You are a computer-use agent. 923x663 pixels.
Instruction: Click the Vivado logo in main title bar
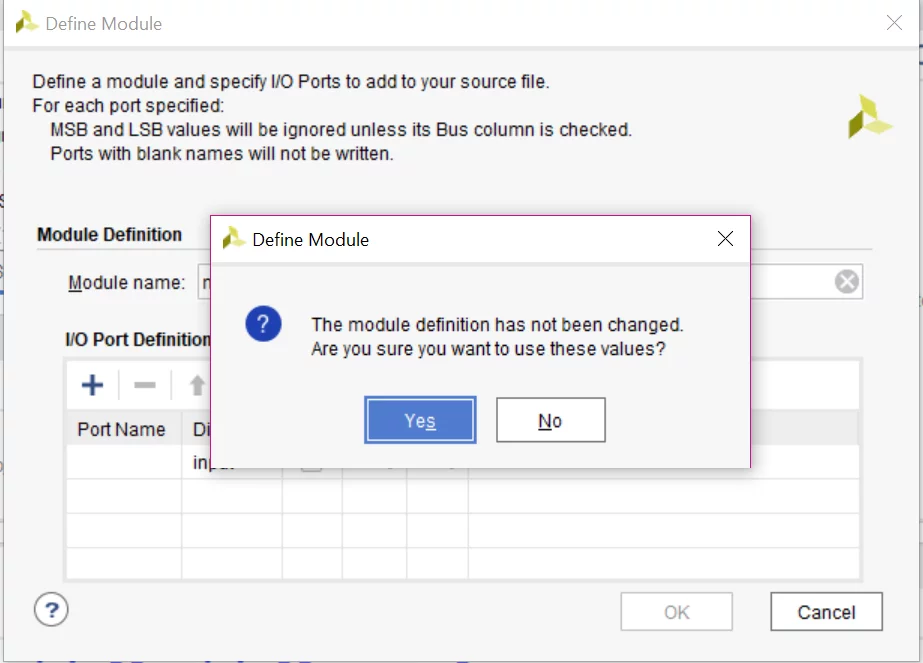tap(27, 22)
